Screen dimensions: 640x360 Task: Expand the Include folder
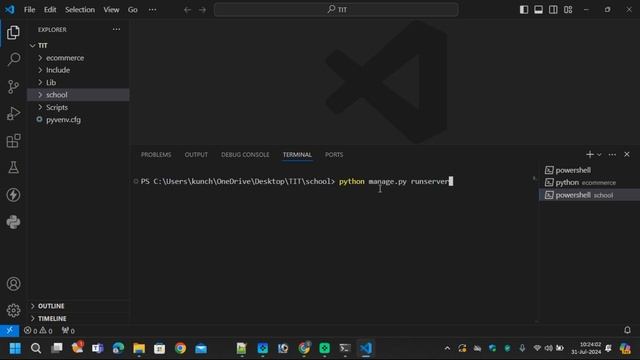click(x=78, y=70)
